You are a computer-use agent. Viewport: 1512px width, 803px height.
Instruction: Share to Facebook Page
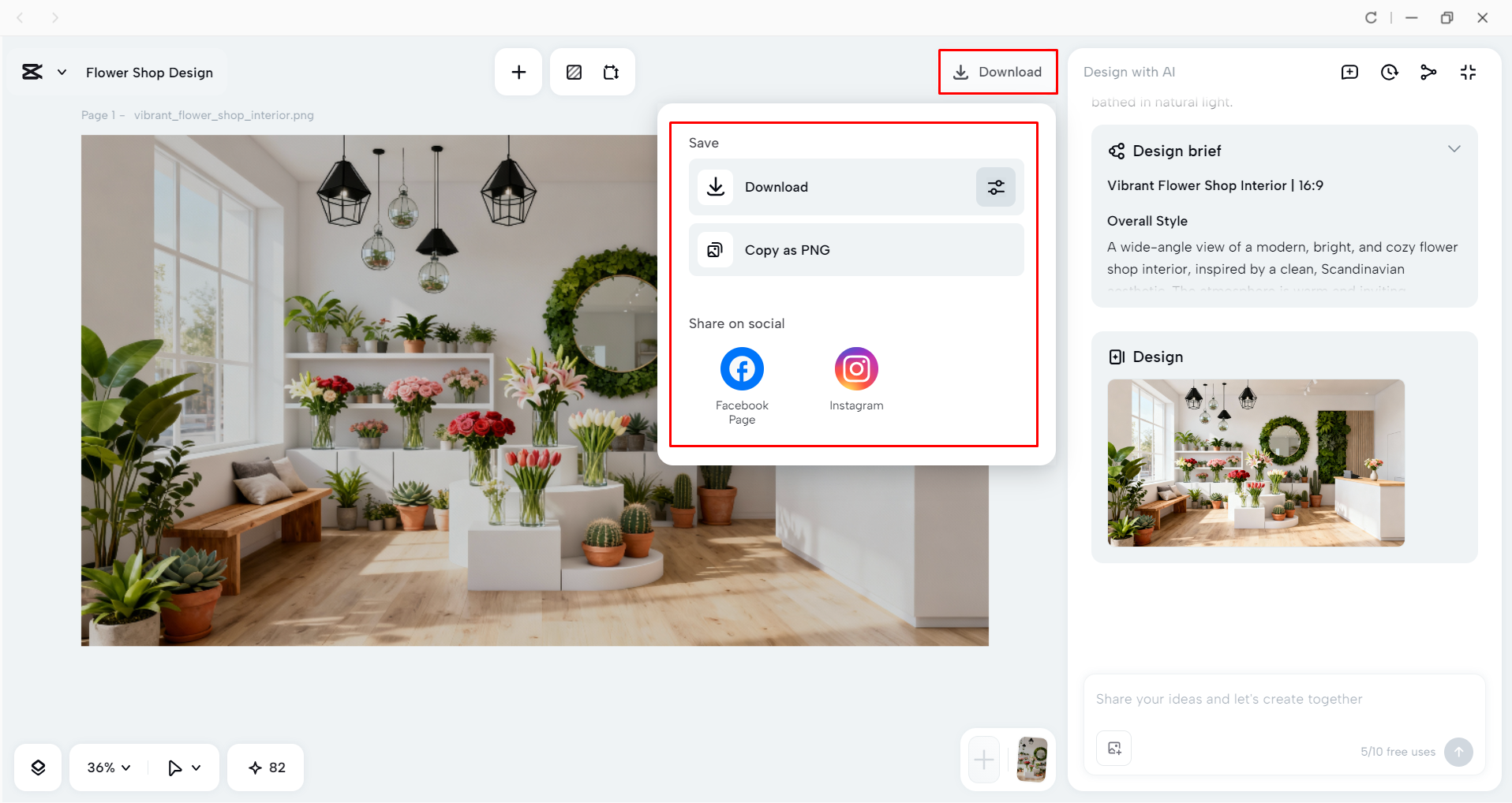(x=742, y=386)
